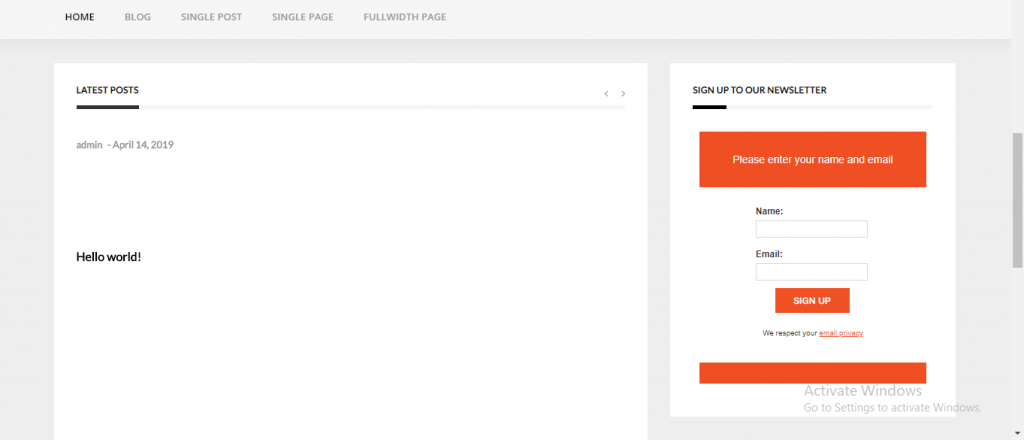
Task: Show previous latest posts with left arrow
Action: (606, 94)
